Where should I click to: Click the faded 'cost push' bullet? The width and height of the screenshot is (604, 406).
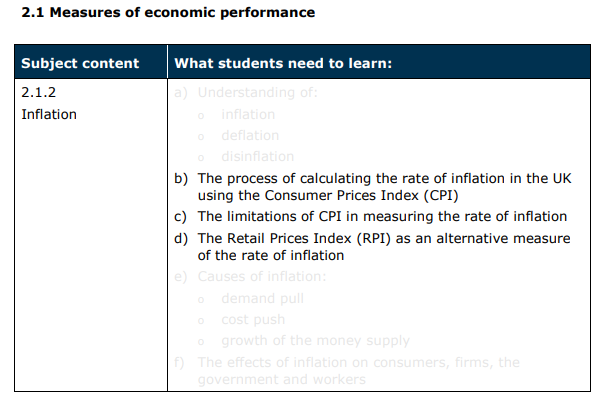(x=253, y=320)
